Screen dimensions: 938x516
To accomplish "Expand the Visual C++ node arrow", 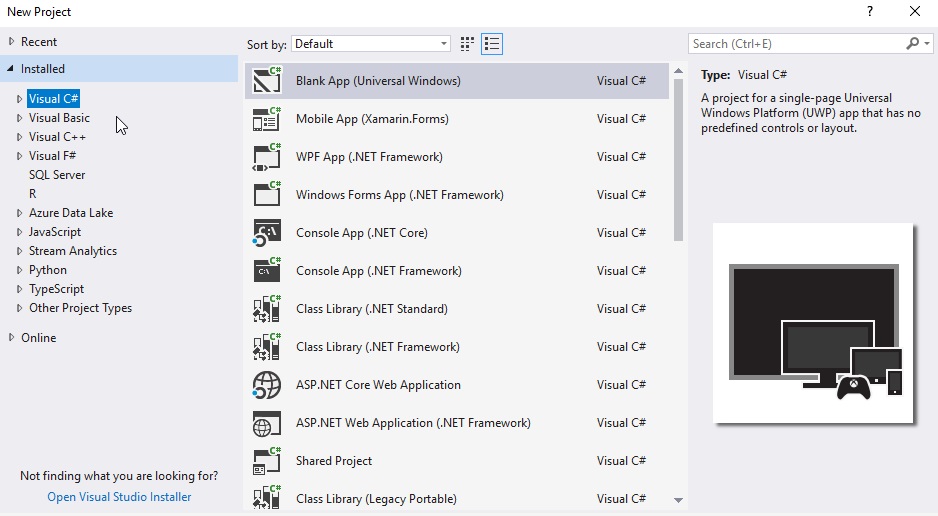I will click(19, 137).
